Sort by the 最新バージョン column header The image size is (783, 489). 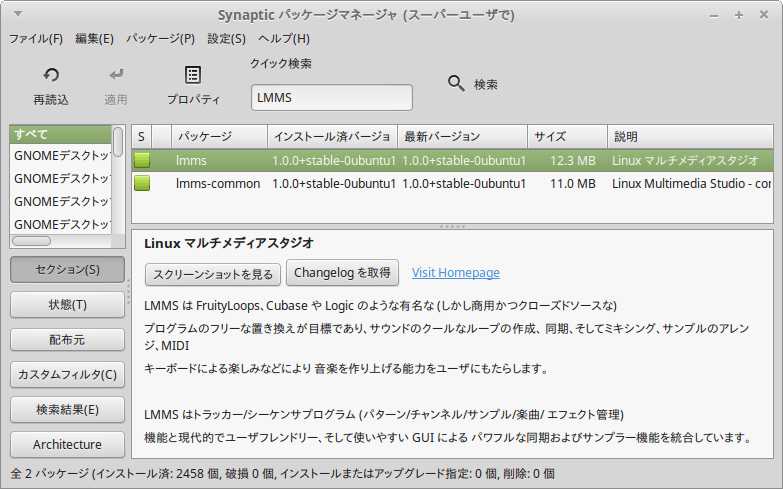pos(462,136)
